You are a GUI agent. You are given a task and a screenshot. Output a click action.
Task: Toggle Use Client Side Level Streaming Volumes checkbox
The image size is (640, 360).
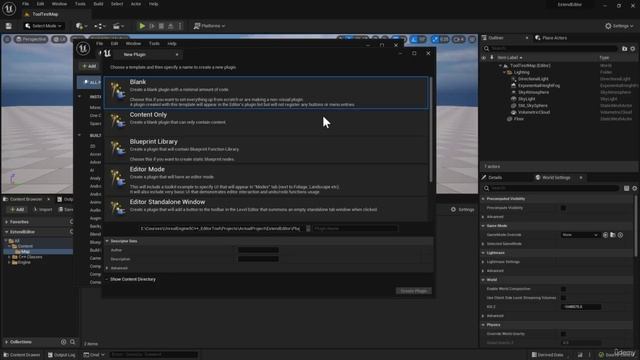tap(563, 298)
